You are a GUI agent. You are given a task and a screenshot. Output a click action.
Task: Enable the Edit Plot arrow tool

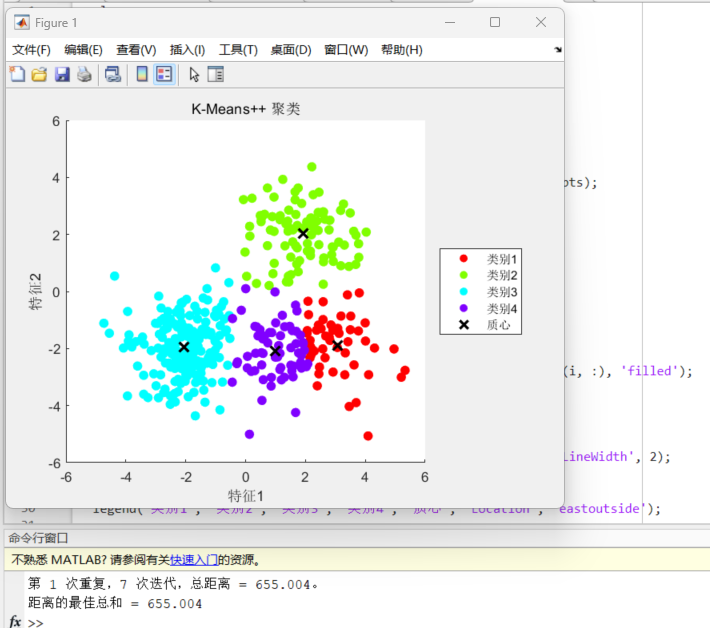click(194, 74)
